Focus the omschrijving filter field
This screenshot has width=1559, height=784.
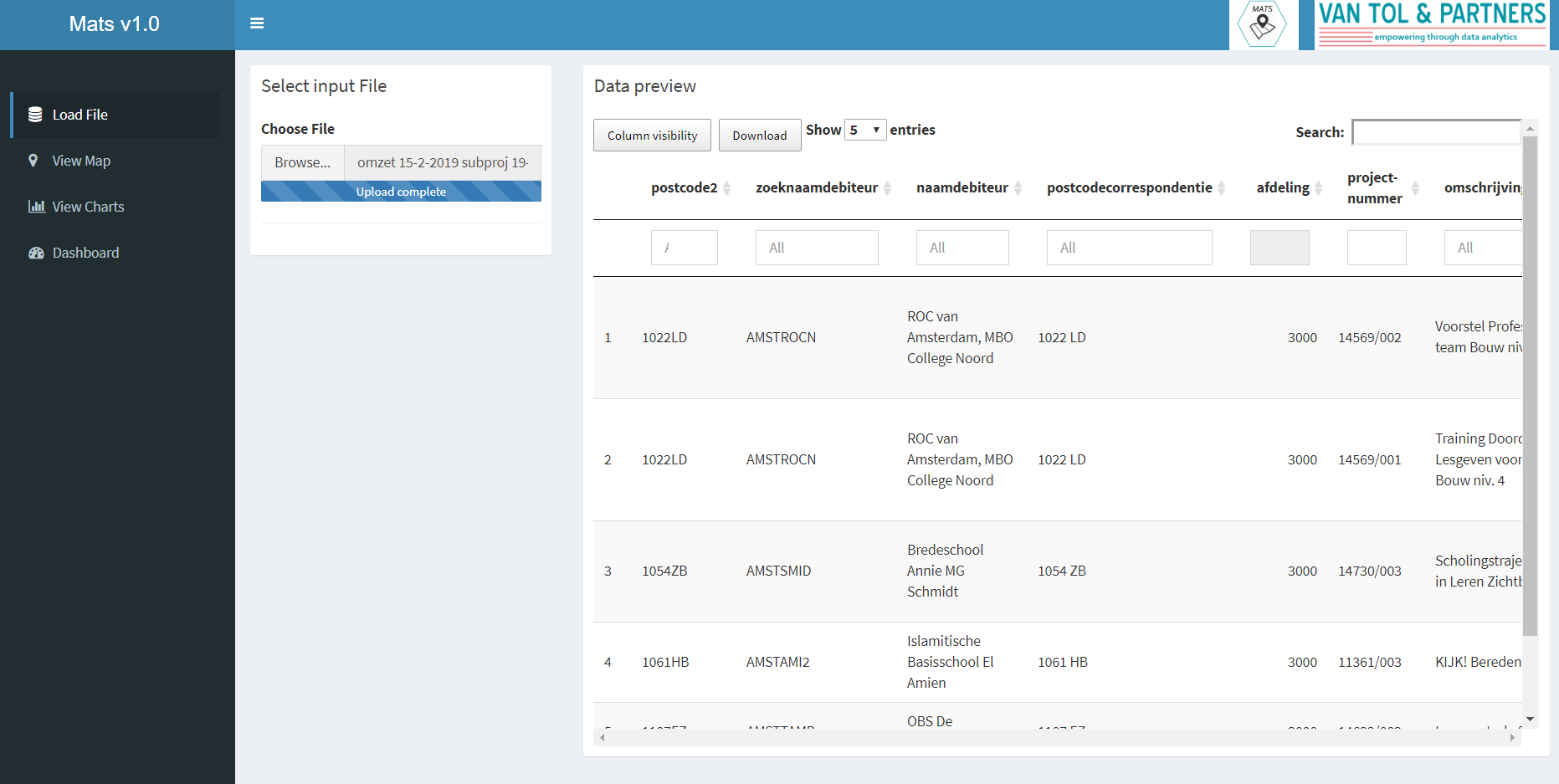point(1483,248)
